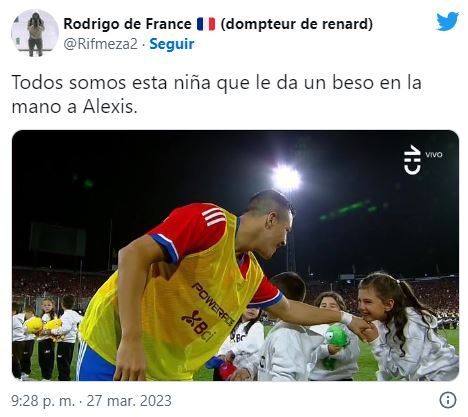Open the tweet info circle icon
The image size is (468, 417).
pyautogui.click(x=448, y=400)
